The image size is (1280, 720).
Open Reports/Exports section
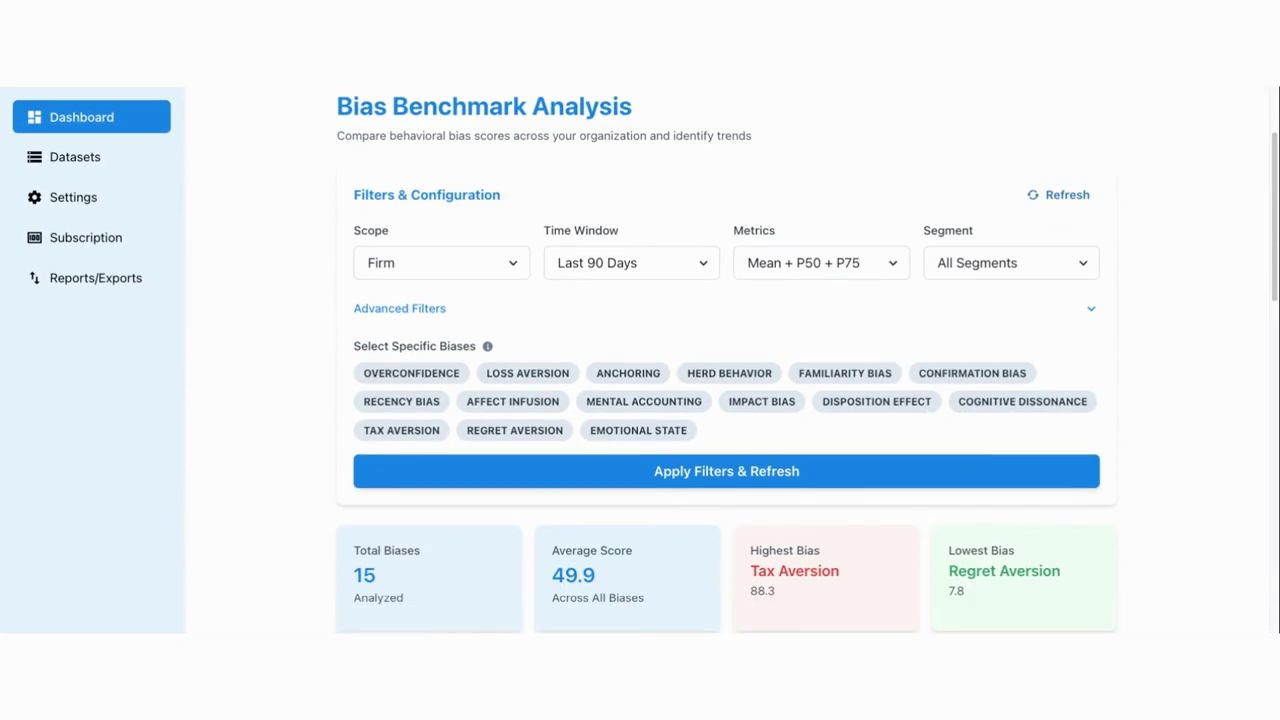92,278
